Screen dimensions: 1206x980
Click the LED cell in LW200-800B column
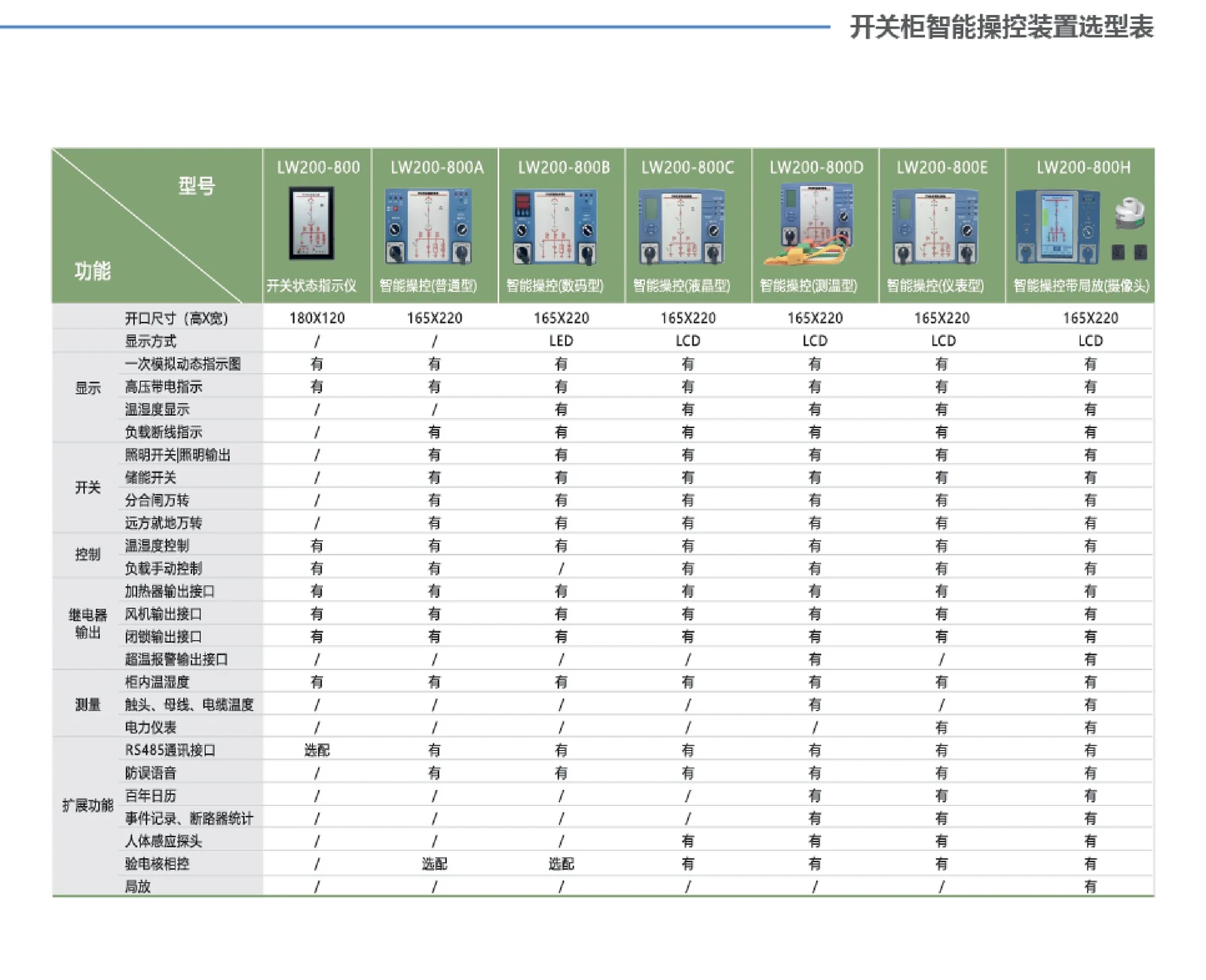click(561, 341)
